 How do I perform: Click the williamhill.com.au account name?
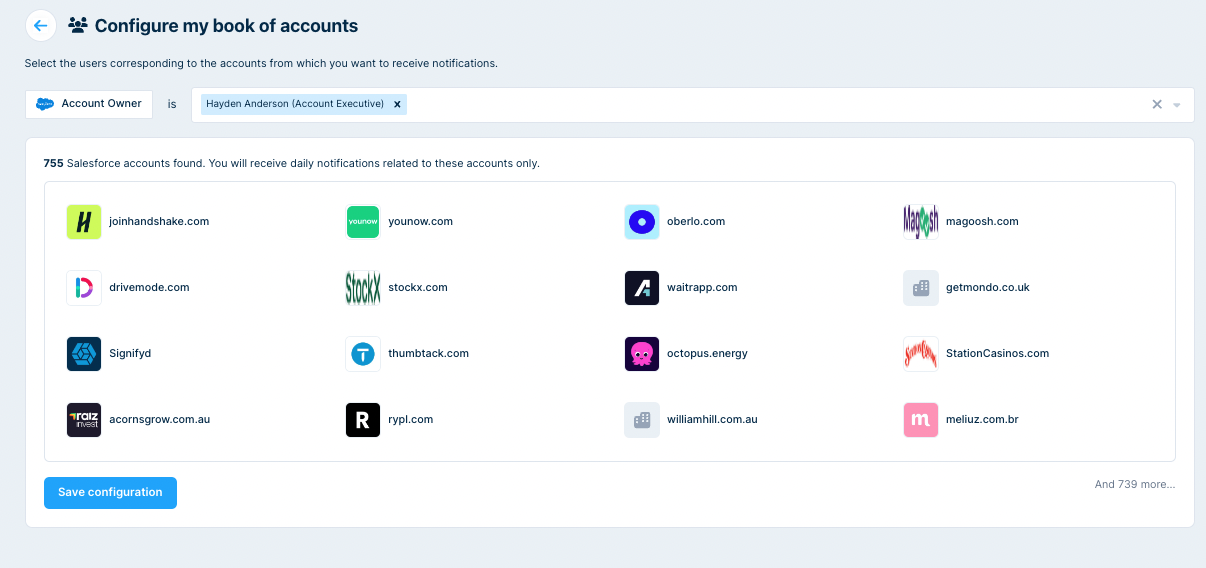click(x=712, y=420)
